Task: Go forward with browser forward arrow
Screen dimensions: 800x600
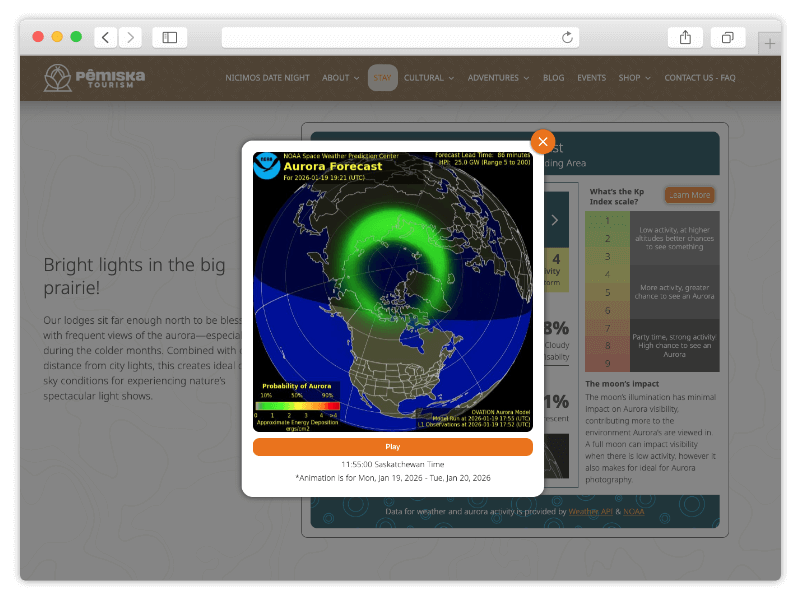Action: [x=130, y=38]
